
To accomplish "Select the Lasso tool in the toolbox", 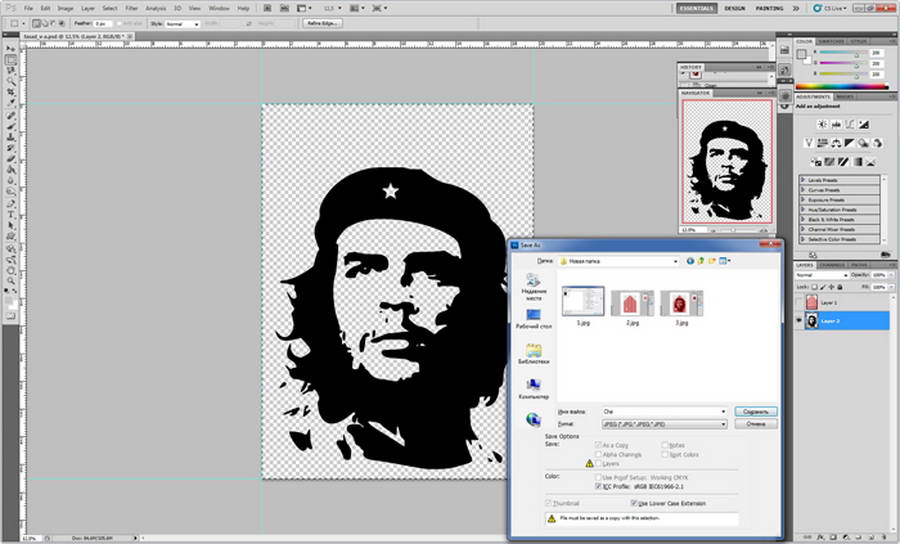I will click(x=11, y=71).
